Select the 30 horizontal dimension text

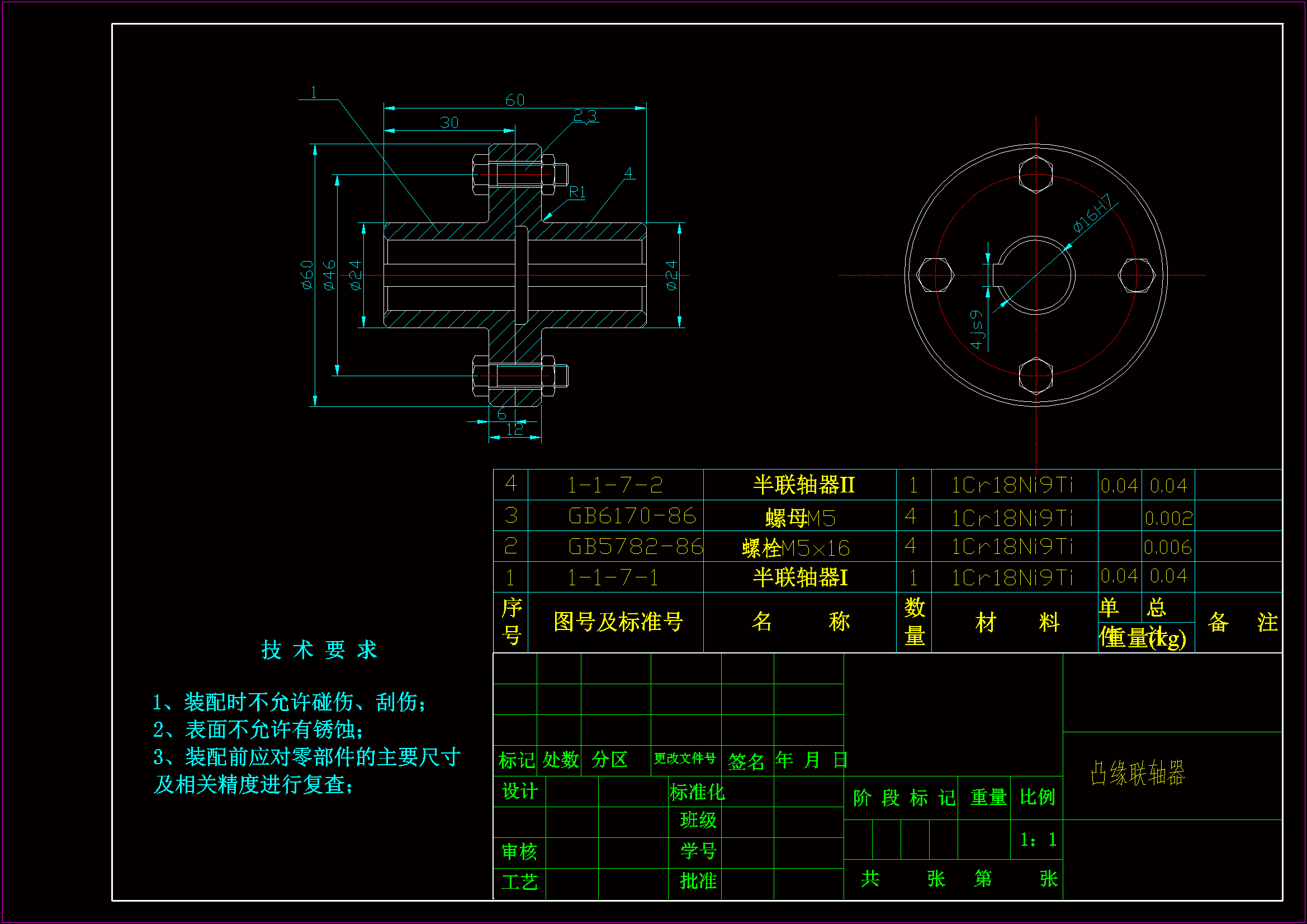pyautogui.click(x=449, y=123)
